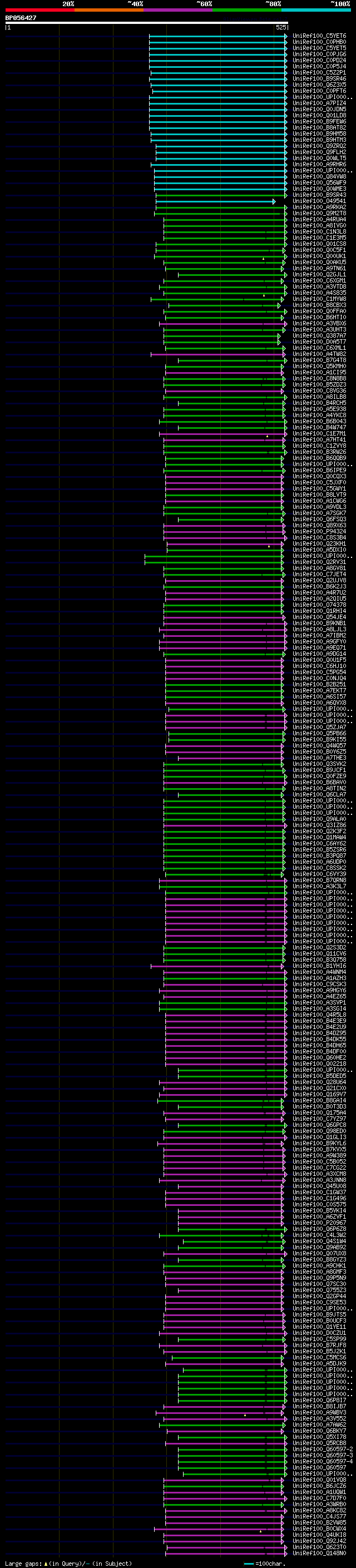The width and height of the screenshot is (356, 1568).
Task: Select the UniRef100_O49541 label
Action: tap(319, 201)
